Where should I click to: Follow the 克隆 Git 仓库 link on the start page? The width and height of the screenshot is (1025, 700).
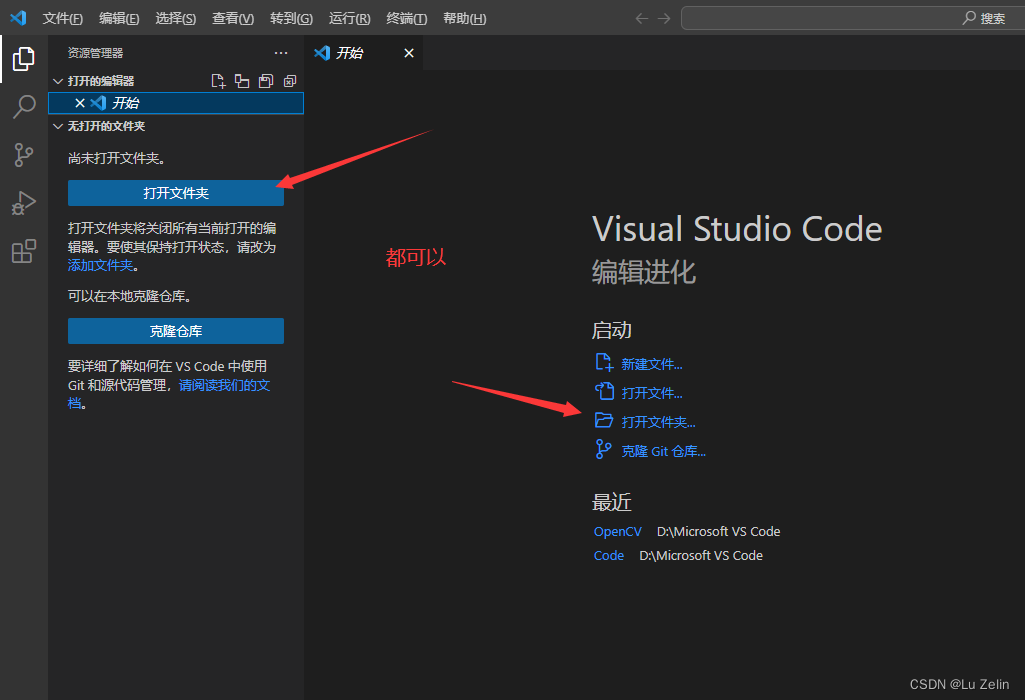click(661, 450)
